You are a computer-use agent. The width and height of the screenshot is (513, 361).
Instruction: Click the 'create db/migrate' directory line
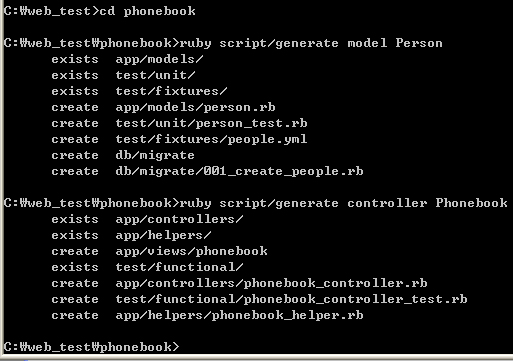[123, 155]
